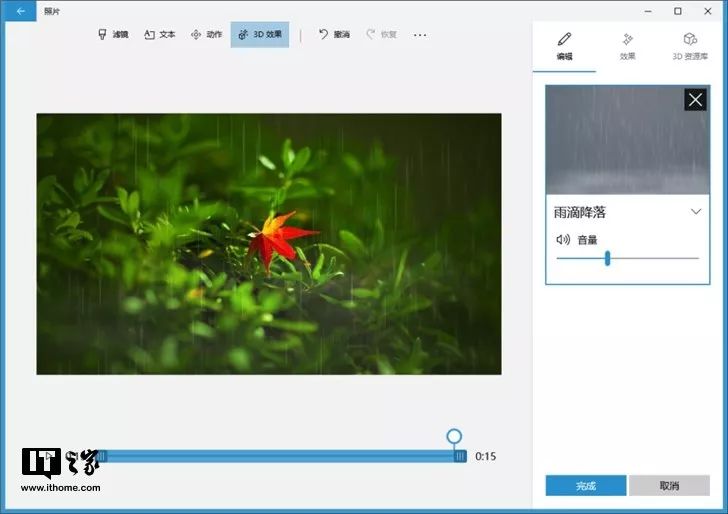
Task: Open the three-dot more options menu
Action: 420,35
